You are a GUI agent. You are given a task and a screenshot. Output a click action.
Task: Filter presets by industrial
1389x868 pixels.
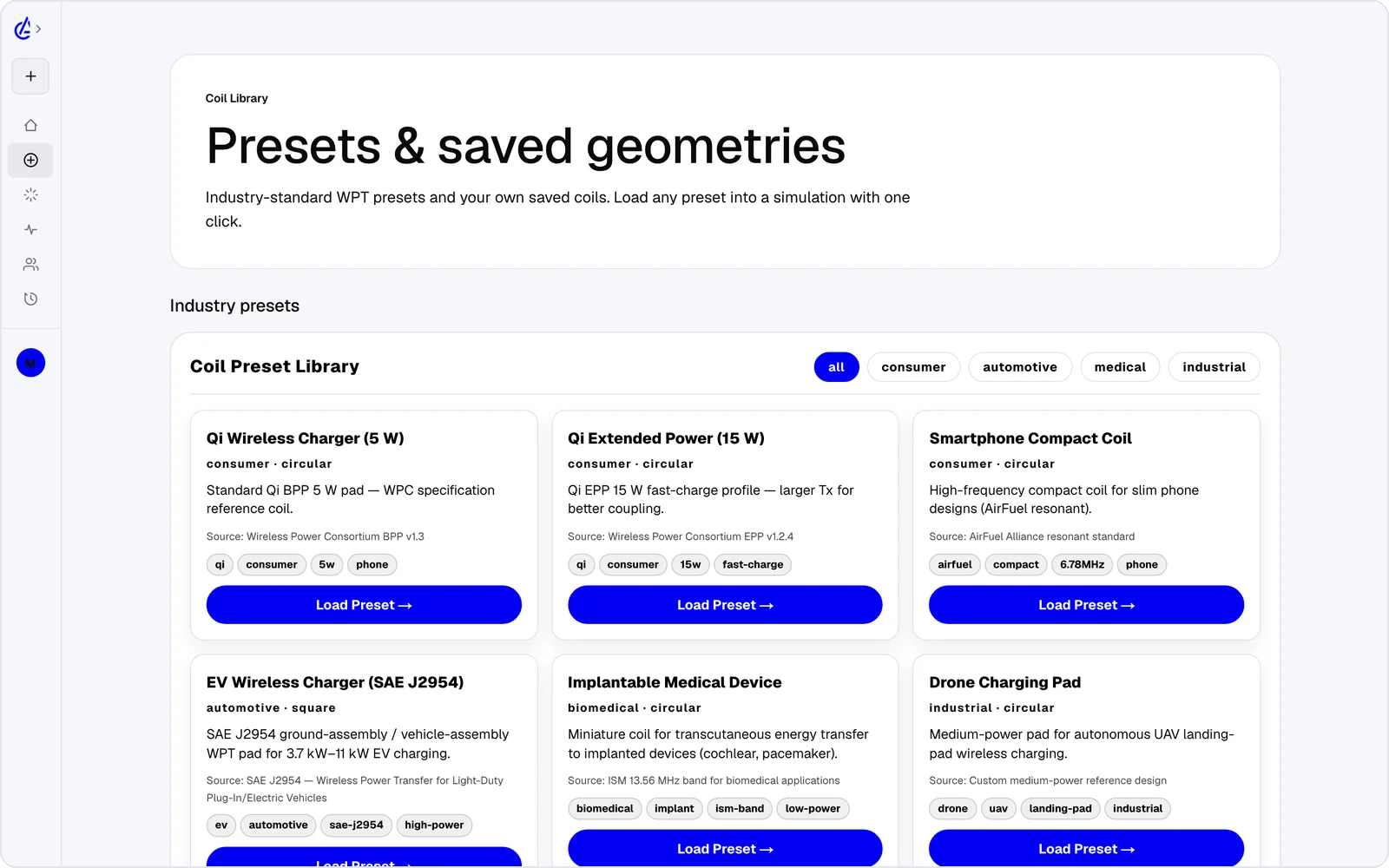click(x=1214, y=367)
